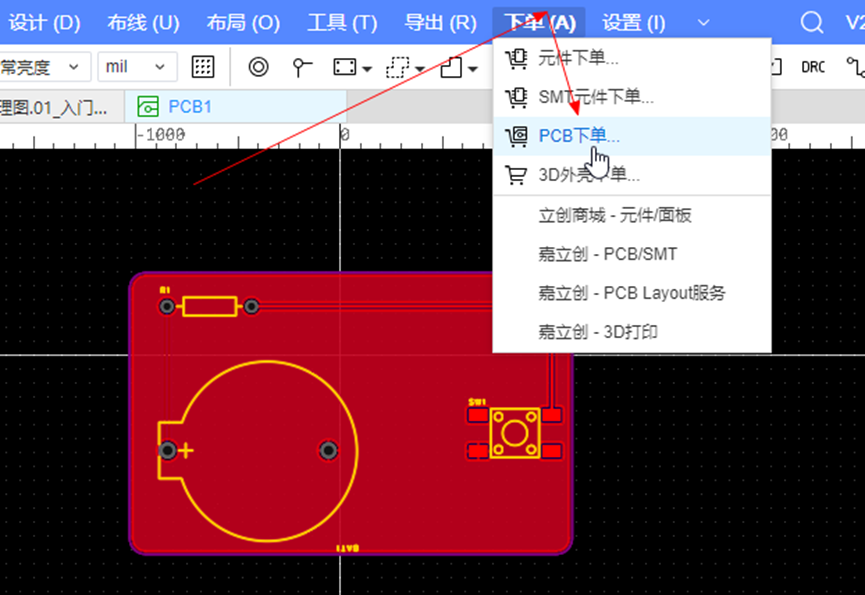Select the SW1 designator label
865x595 pixels.
(477, 401)
